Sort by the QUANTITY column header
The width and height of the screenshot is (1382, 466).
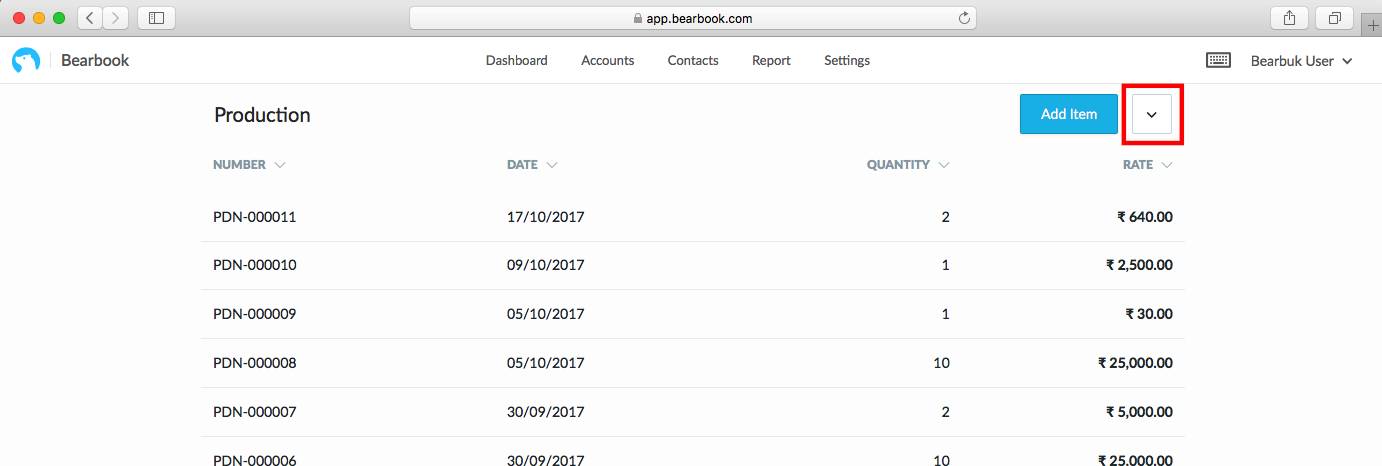(908, 165)
